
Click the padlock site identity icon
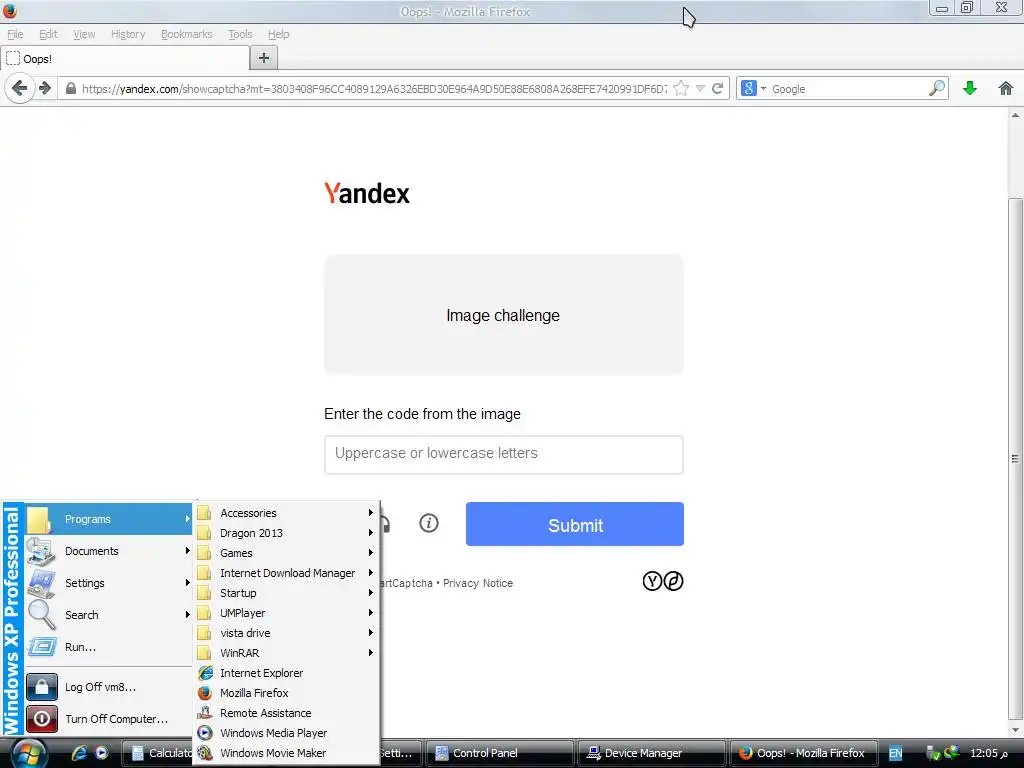[71, 88]
